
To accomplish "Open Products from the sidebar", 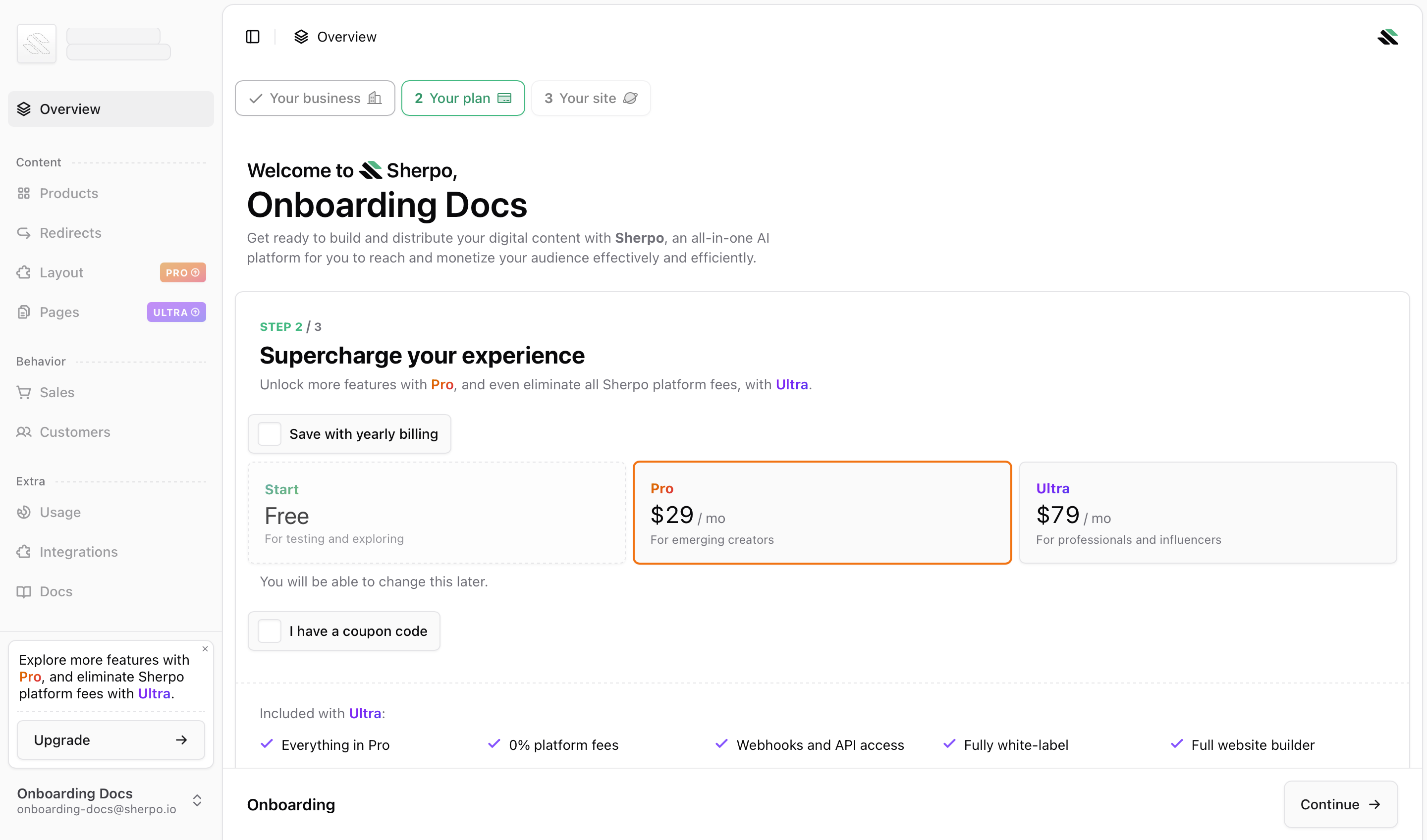I will coord(68,194).
